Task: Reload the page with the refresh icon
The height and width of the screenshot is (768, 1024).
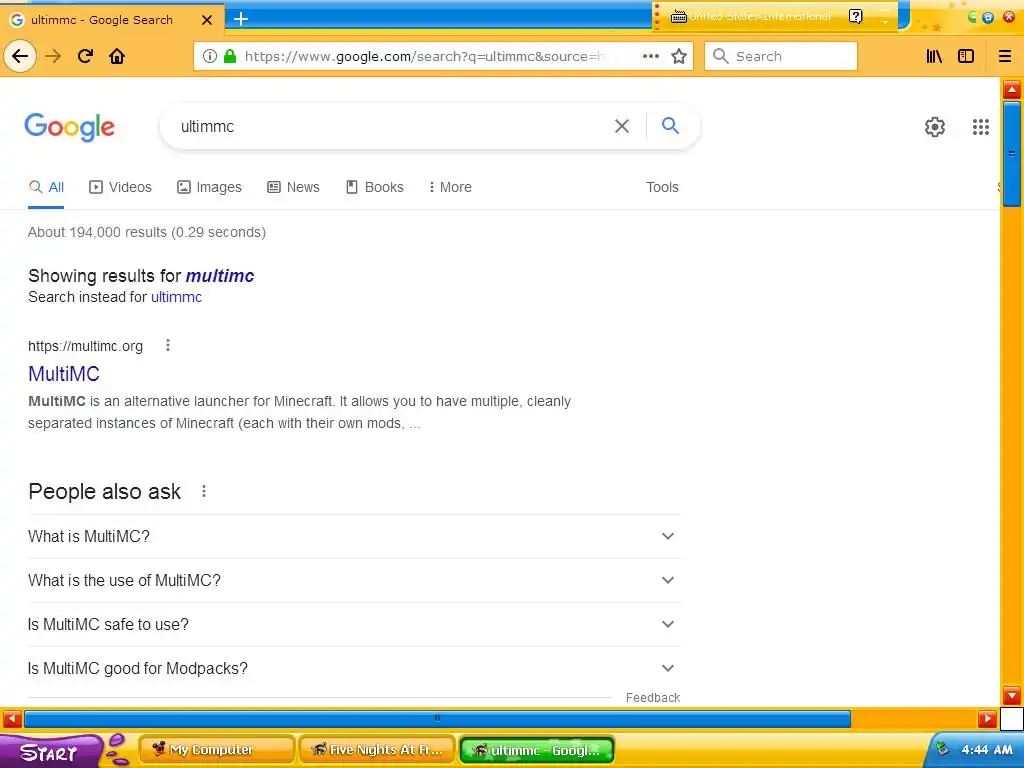Action: point(85,56)
